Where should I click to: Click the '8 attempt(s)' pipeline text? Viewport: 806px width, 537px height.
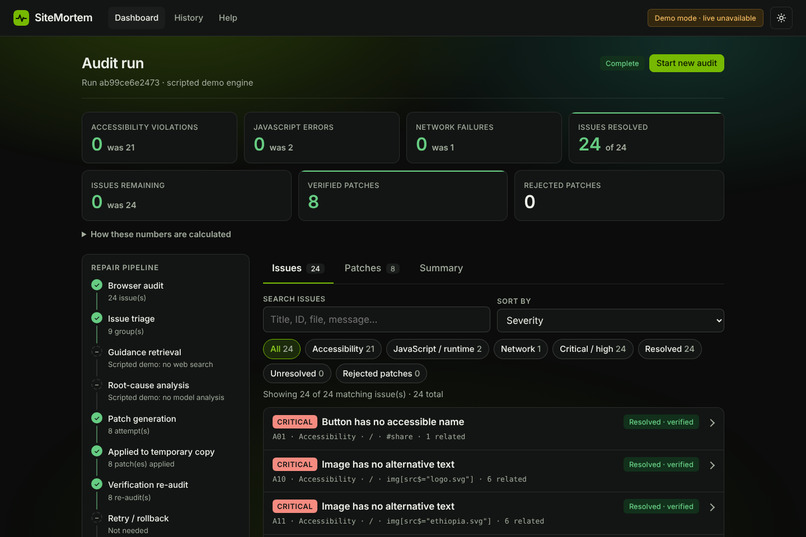[129, 431]
